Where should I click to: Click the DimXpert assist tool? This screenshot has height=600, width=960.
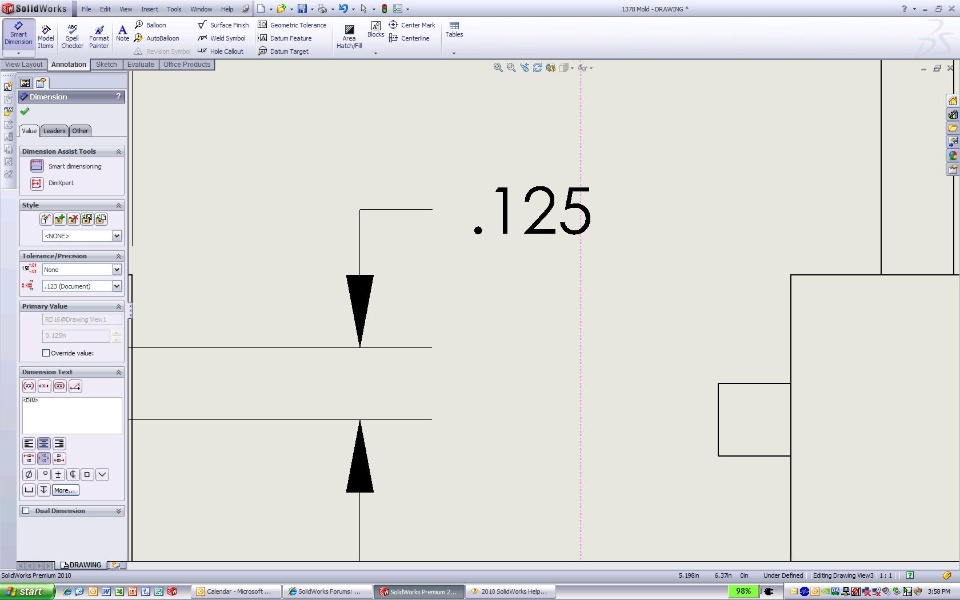(x=52, y=182)
